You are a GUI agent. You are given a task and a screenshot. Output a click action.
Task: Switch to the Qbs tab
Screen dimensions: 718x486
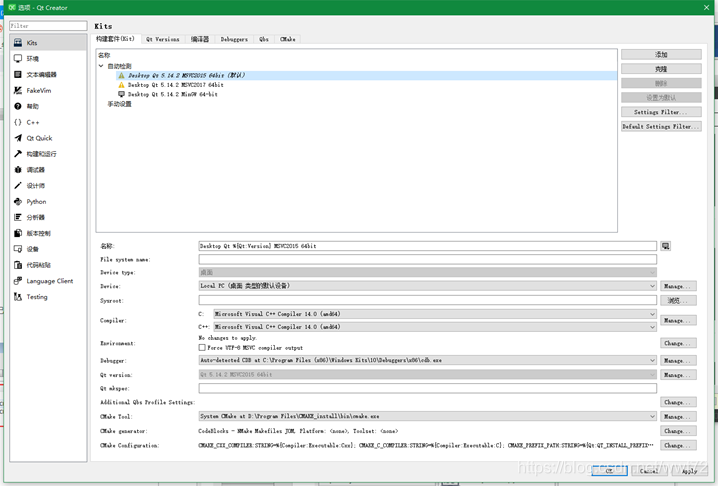pyautogui.click(x=264, y=39)
